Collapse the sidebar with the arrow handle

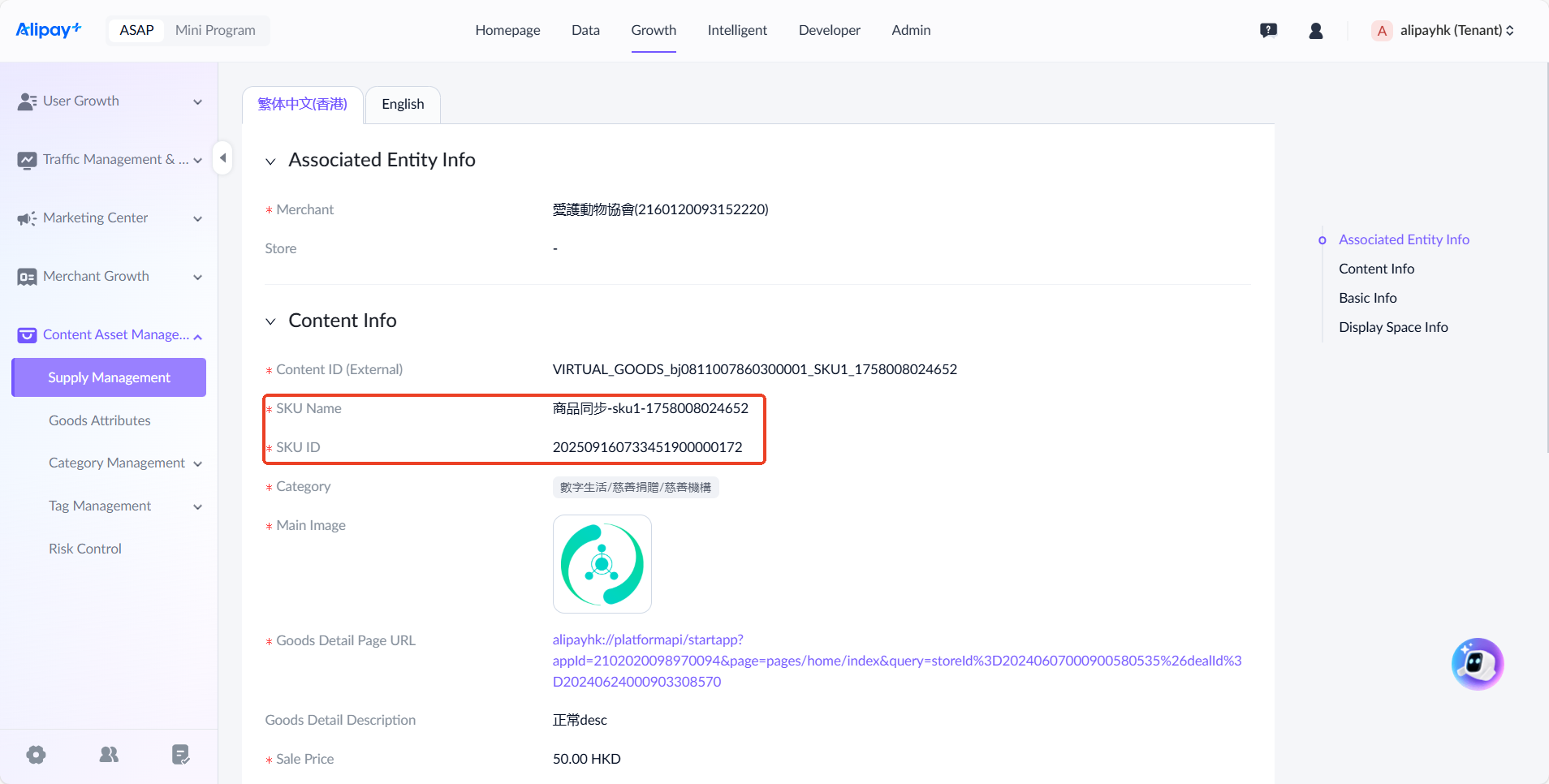[x=222, y=158]
